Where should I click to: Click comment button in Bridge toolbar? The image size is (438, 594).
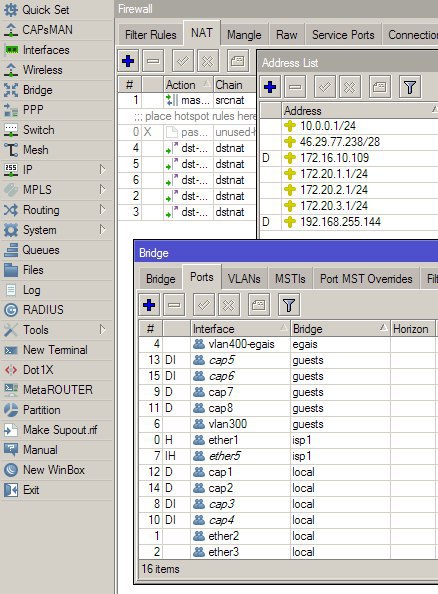click(x=258, y=305)
